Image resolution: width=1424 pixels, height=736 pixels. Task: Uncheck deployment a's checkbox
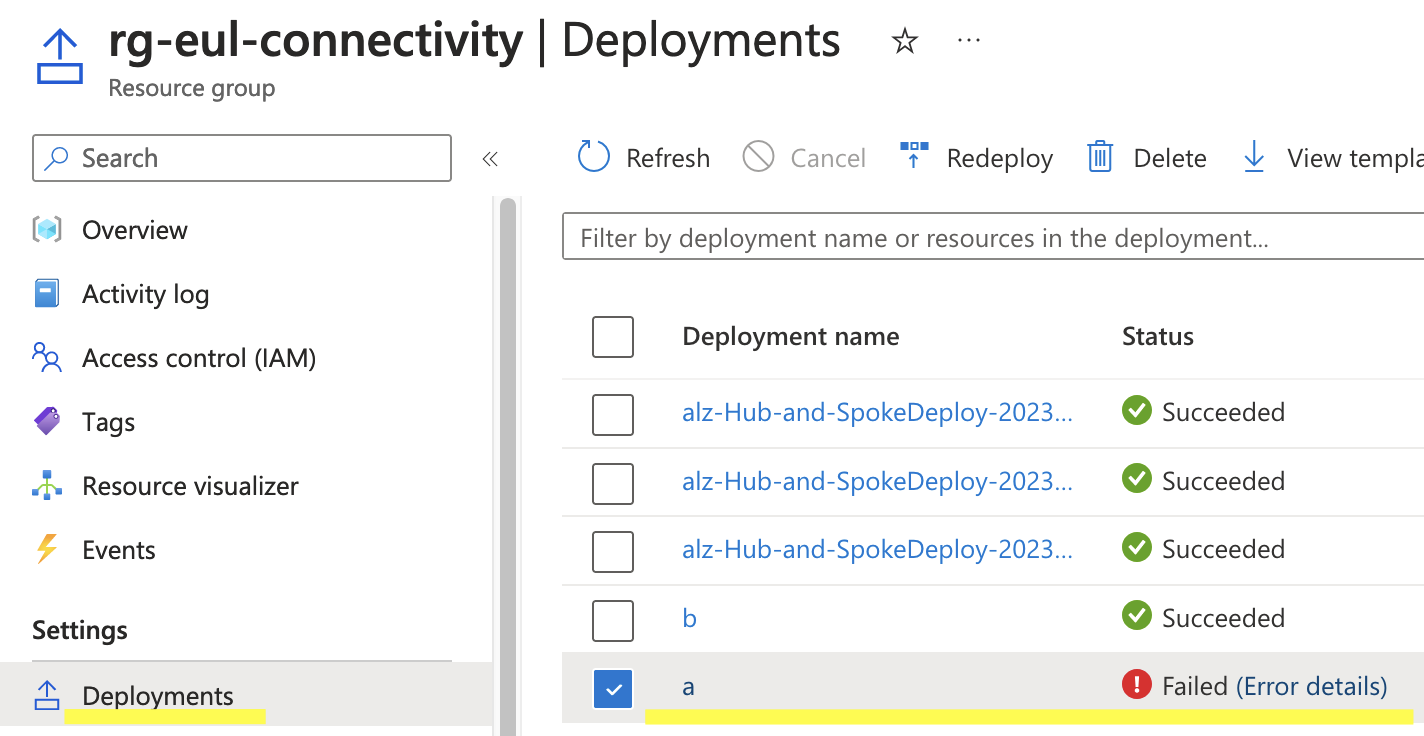613,688
